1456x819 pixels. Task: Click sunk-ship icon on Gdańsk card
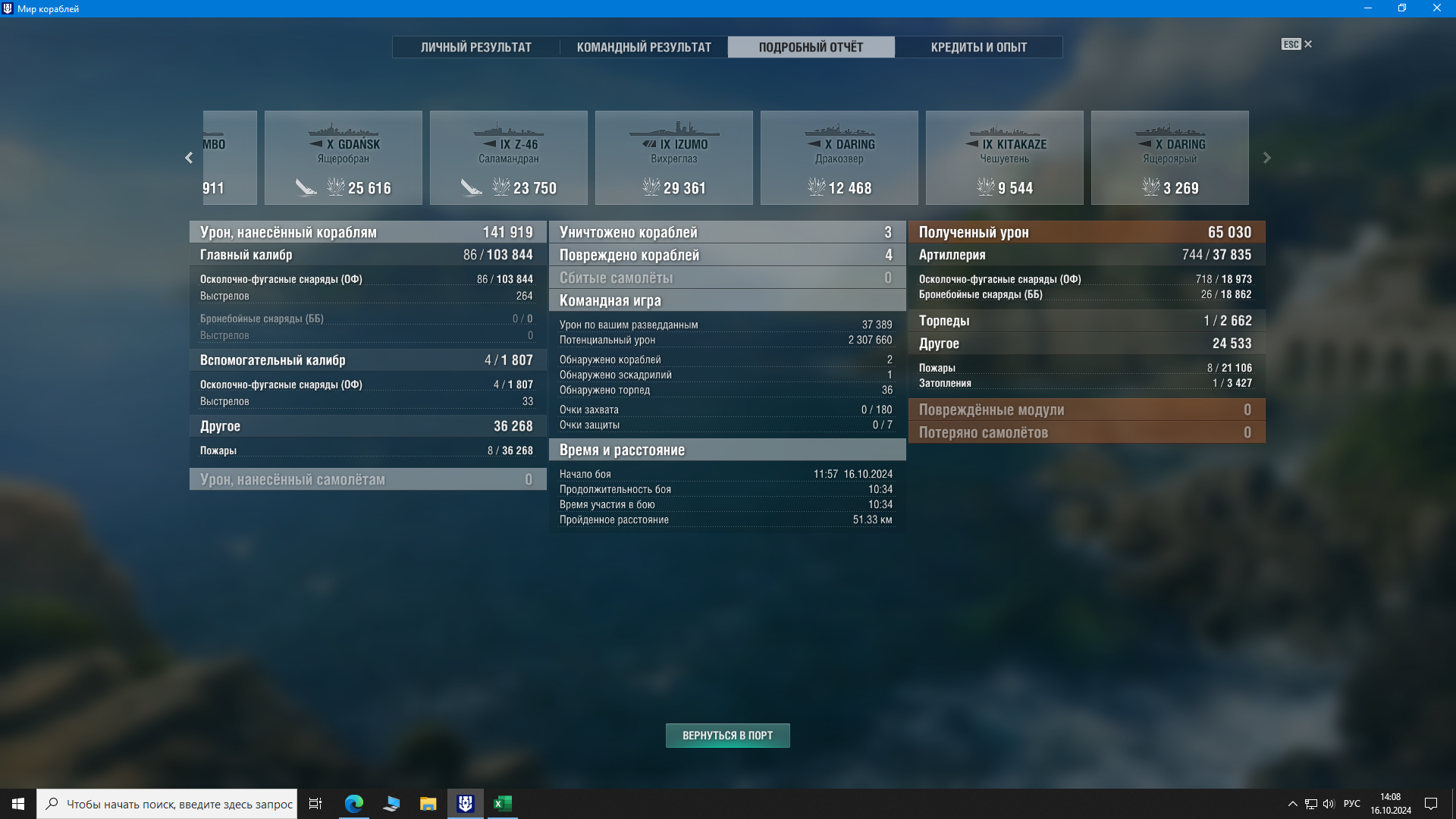click(306, 187)
